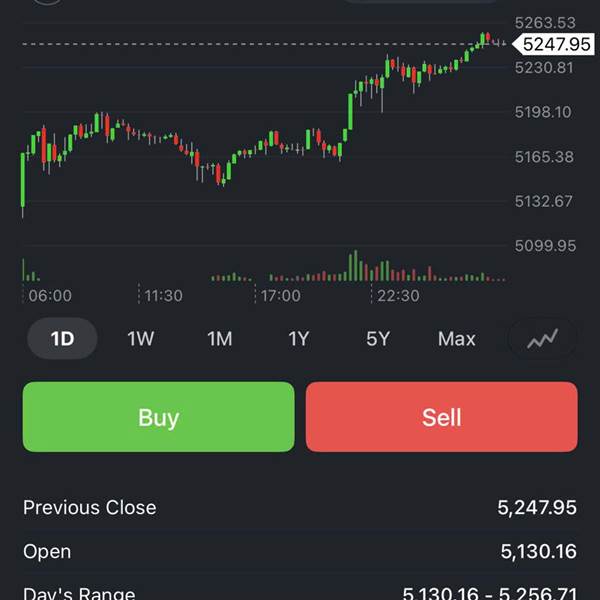Select the 5Y time range
Image resolution: width=600 pixels, height=600 pixels.
(x=377, y=339)
